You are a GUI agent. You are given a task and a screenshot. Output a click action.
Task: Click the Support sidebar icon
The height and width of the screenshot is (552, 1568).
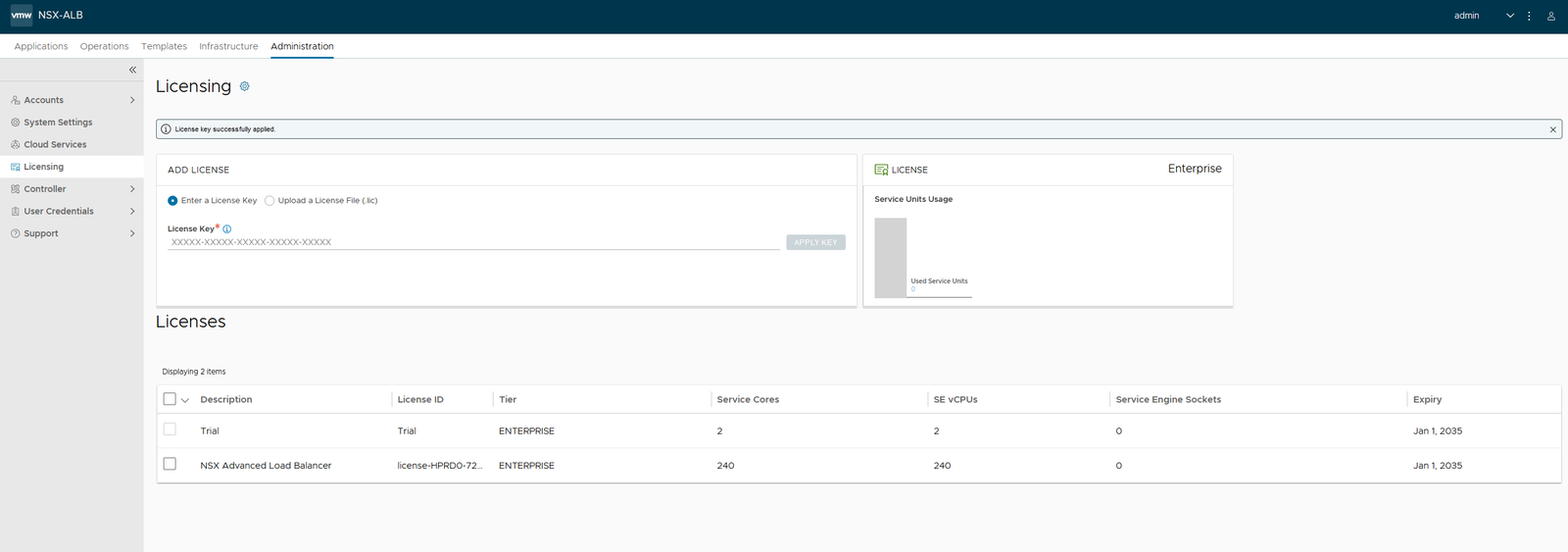click(16, 233)
